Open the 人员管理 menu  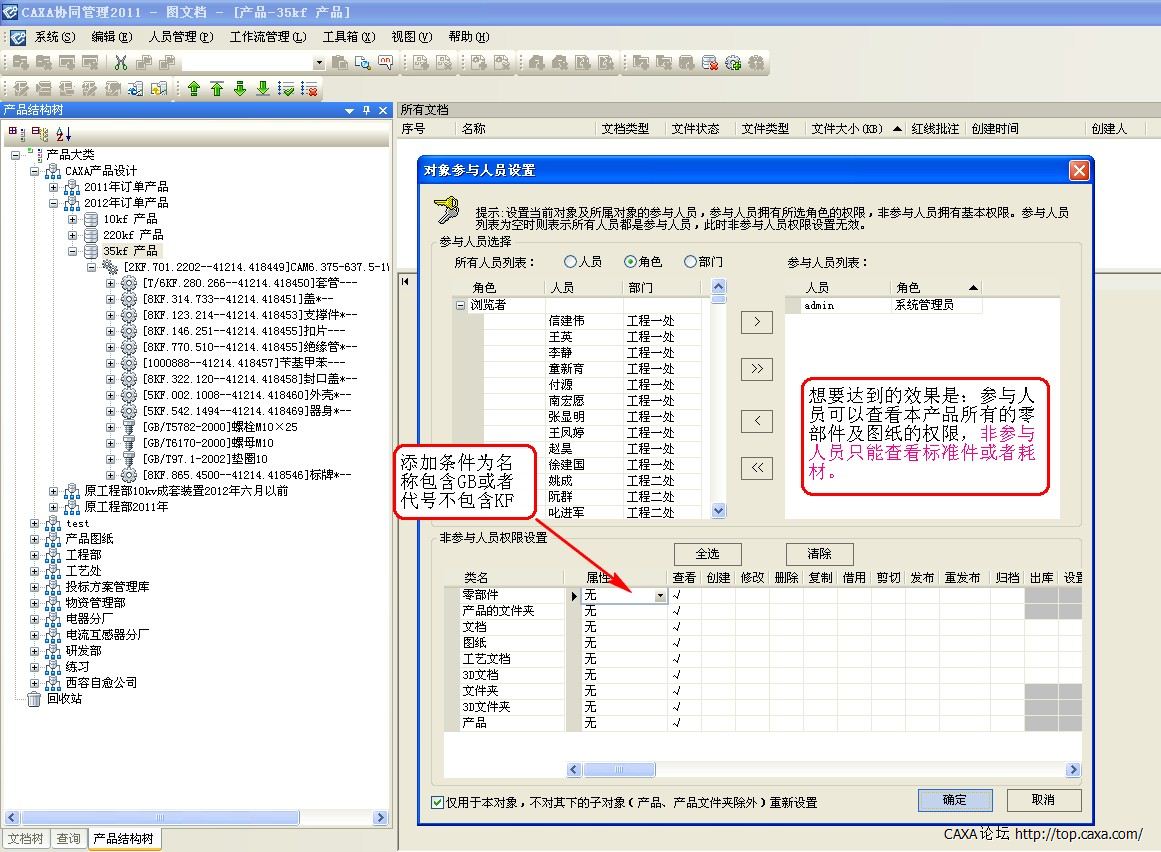(180, 37)
